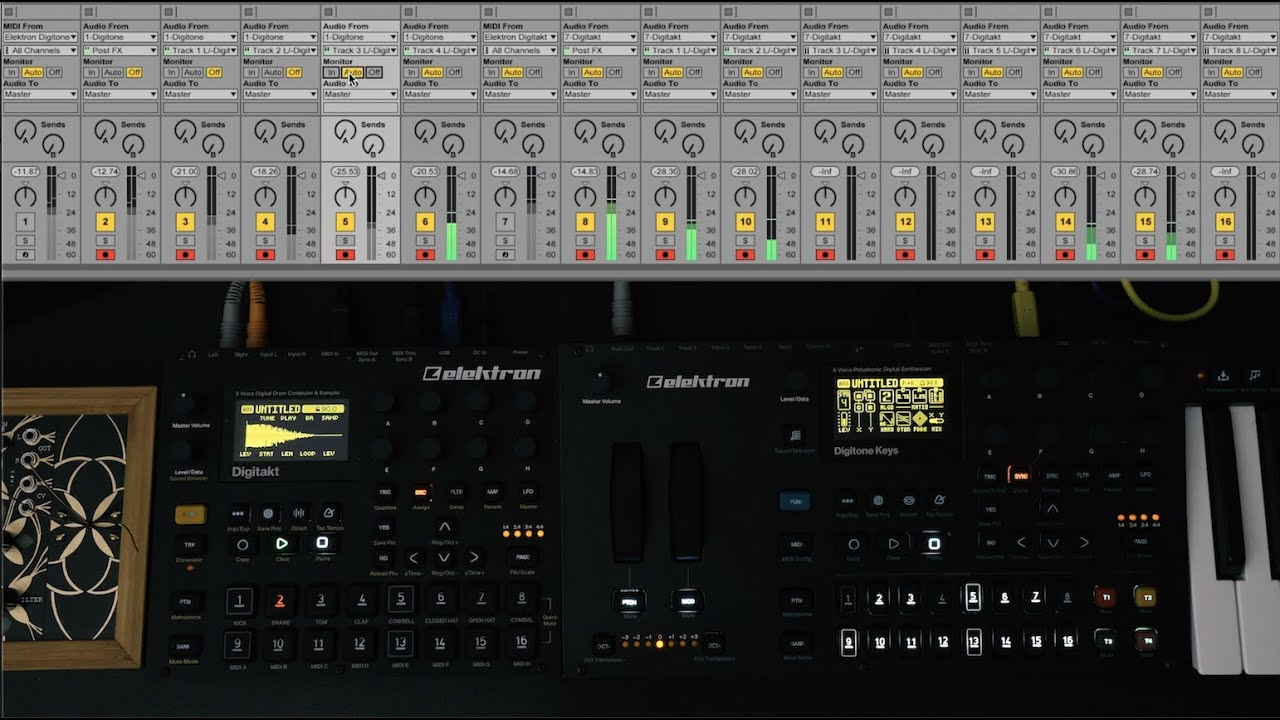
Task: Click the MIDI arm icon on track 7
Action: coord(505,254)
